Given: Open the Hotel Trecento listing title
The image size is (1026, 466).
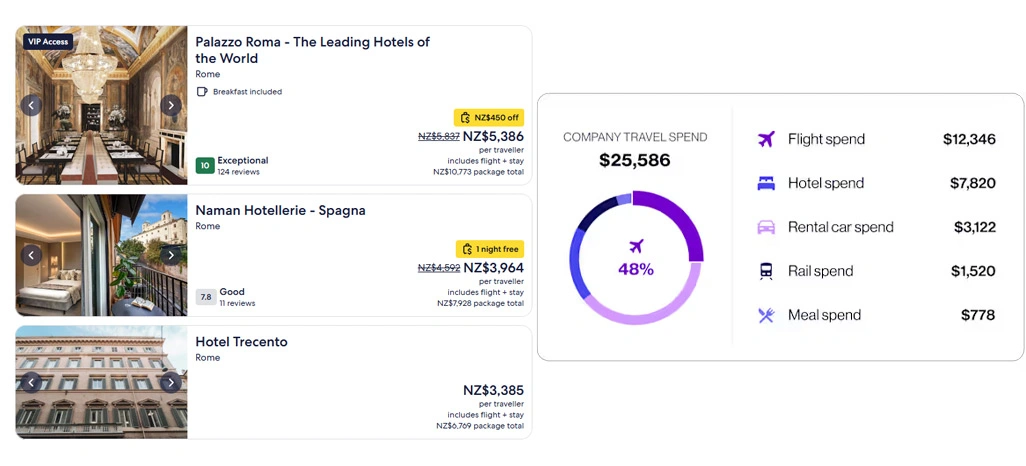Looking at the screenshot, I should 241,342.
